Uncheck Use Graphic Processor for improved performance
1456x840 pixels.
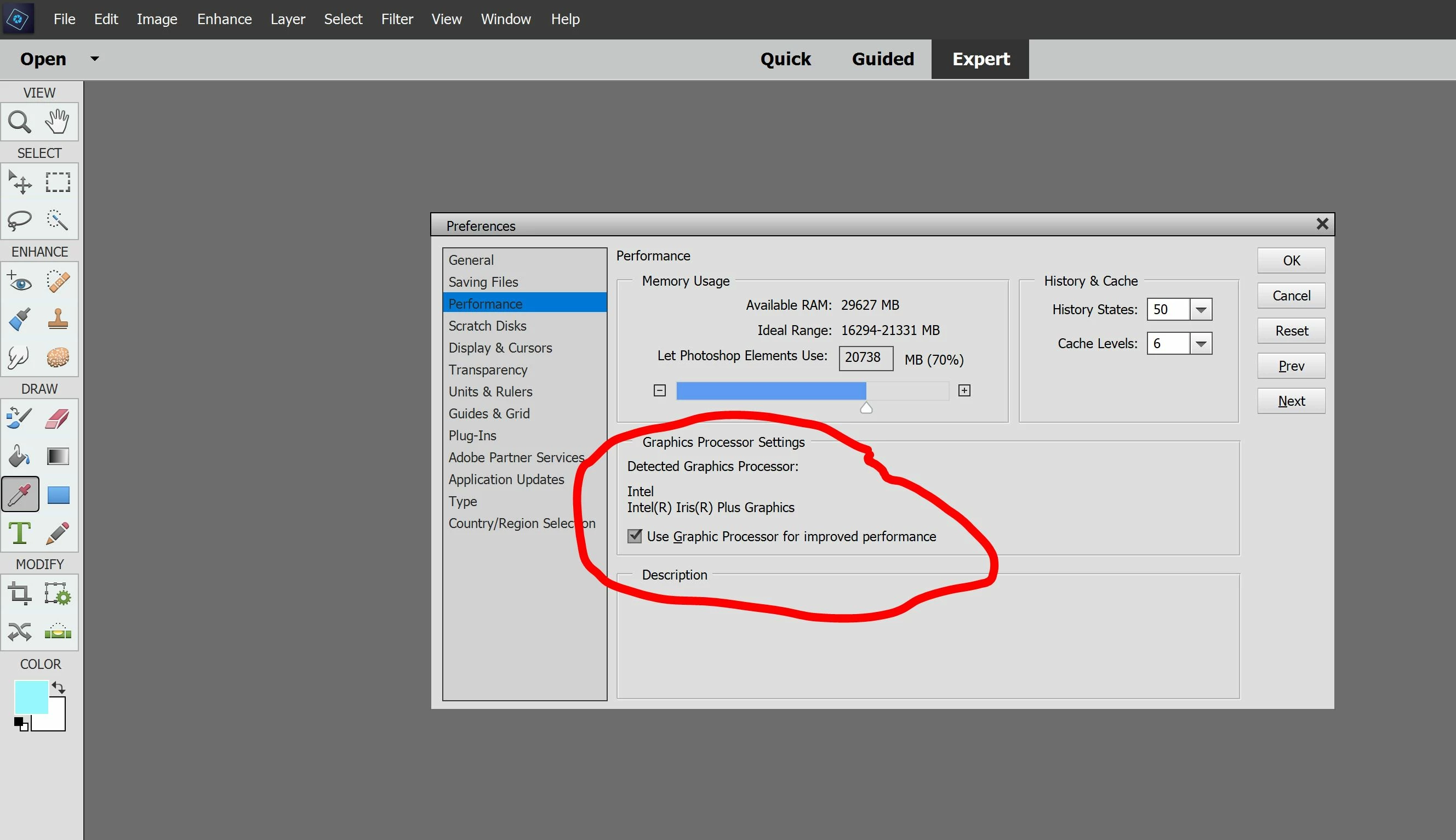pos(635,536)
